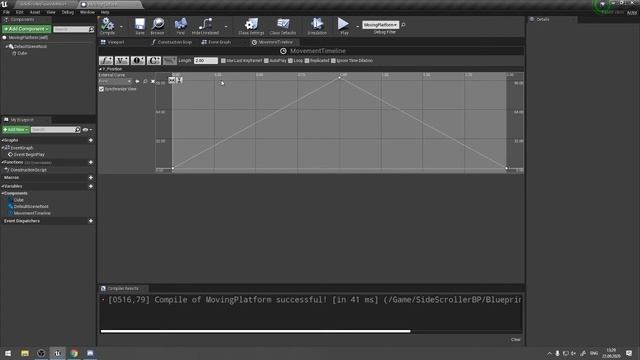Viewport: 640px width, 360px height.
Task: Toggle Ignore Time Dilation checkbox
Action: tap(333, 60)
